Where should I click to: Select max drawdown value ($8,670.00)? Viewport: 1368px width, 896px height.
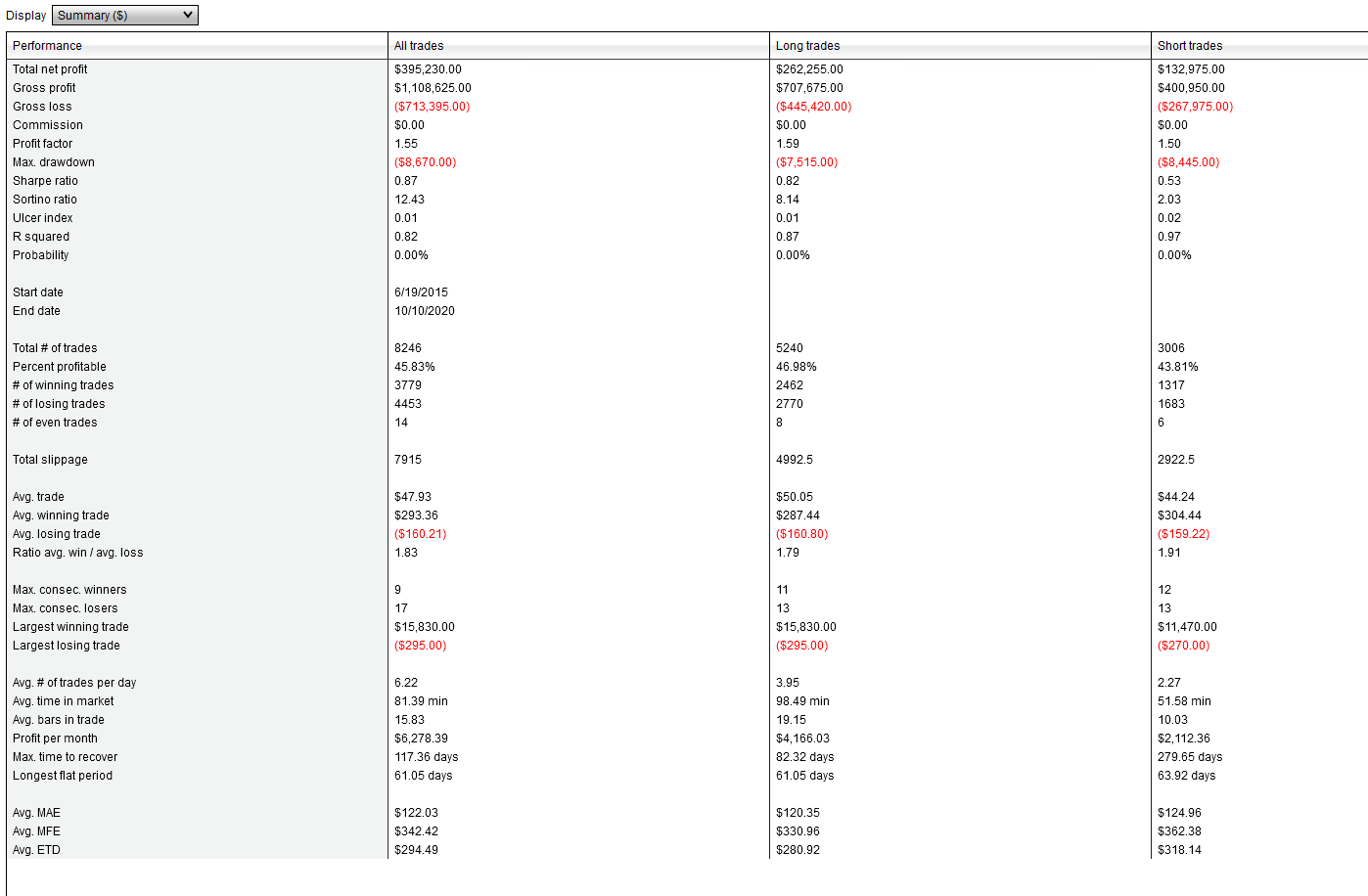pyautogui.click(x=425, y=162)
